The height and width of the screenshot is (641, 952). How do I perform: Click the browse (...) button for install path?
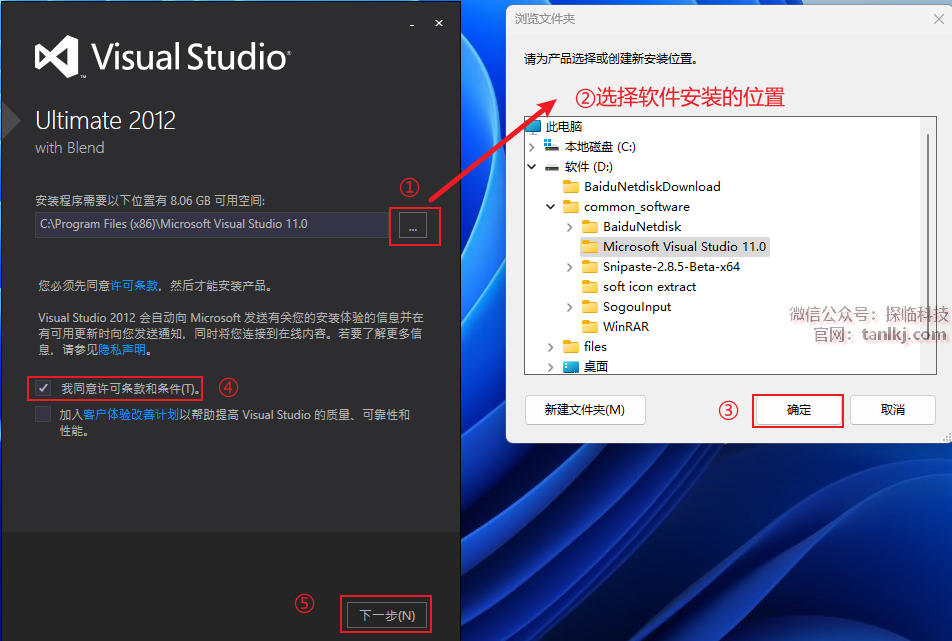pos(413,226)
